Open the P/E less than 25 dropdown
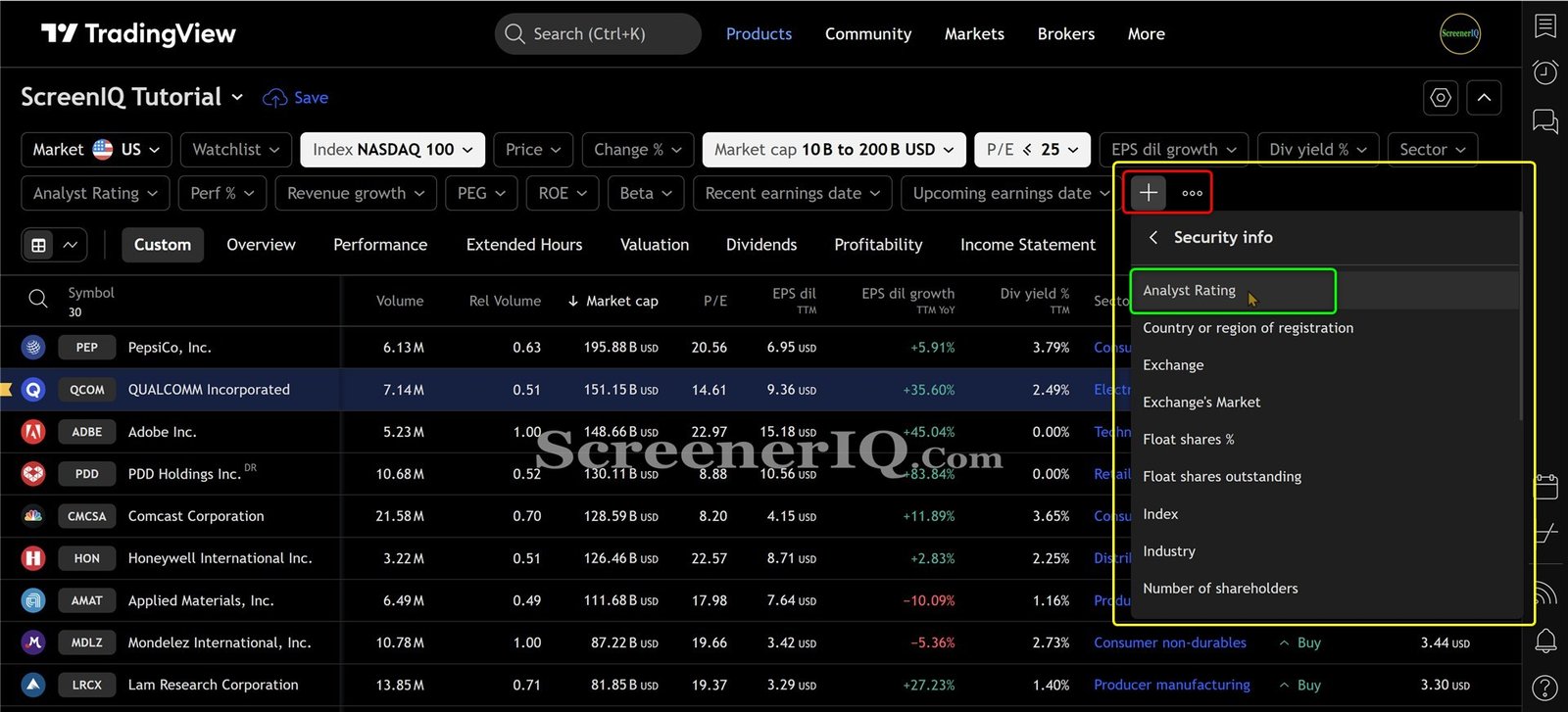1568x712 pixels. tap(1032, 149)
